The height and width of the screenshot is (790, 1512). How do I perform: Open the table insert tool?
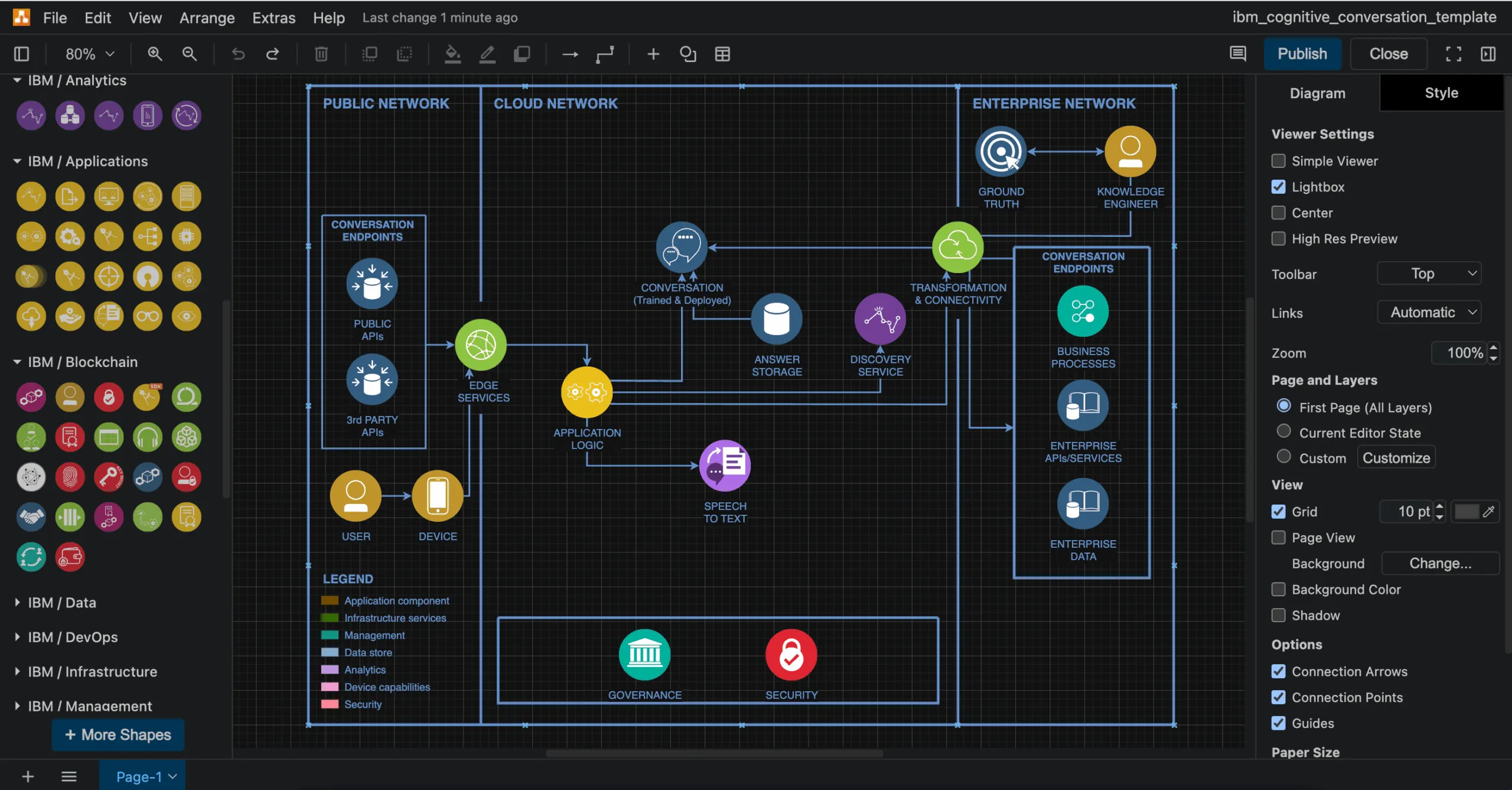coord(722,54)
